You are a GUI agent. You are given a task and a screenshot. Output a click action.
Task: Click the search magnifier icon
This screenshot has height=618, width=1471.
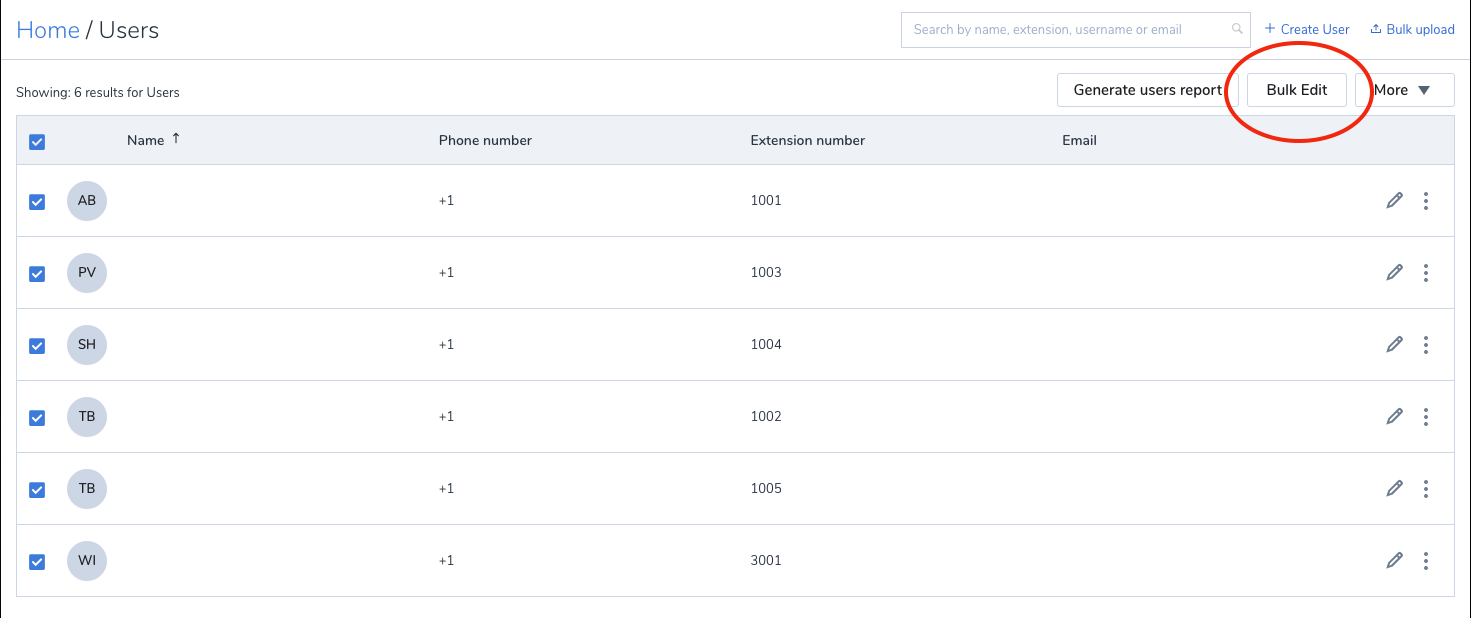coord(1237,29)
